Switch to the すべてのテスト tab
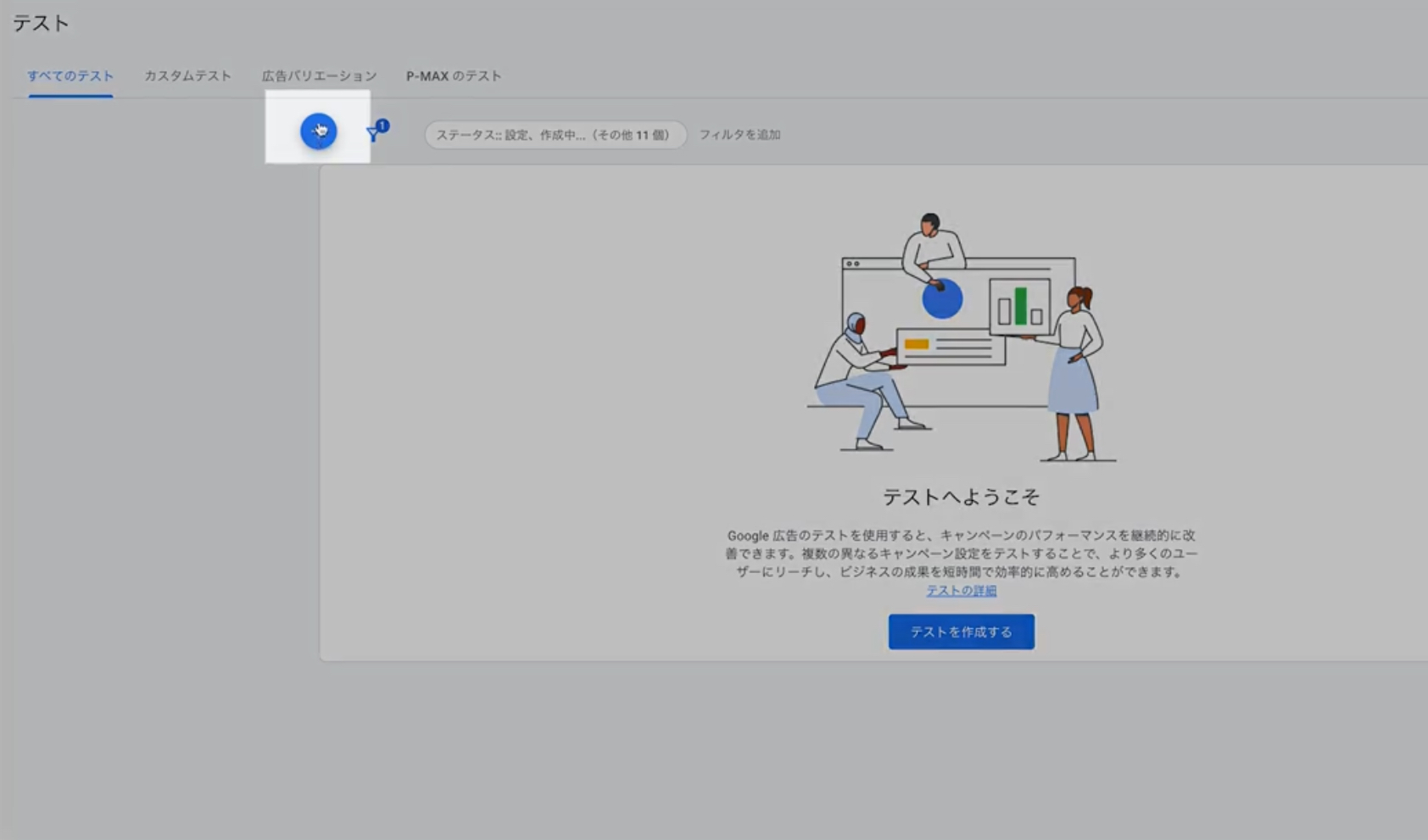 point(70,76)
